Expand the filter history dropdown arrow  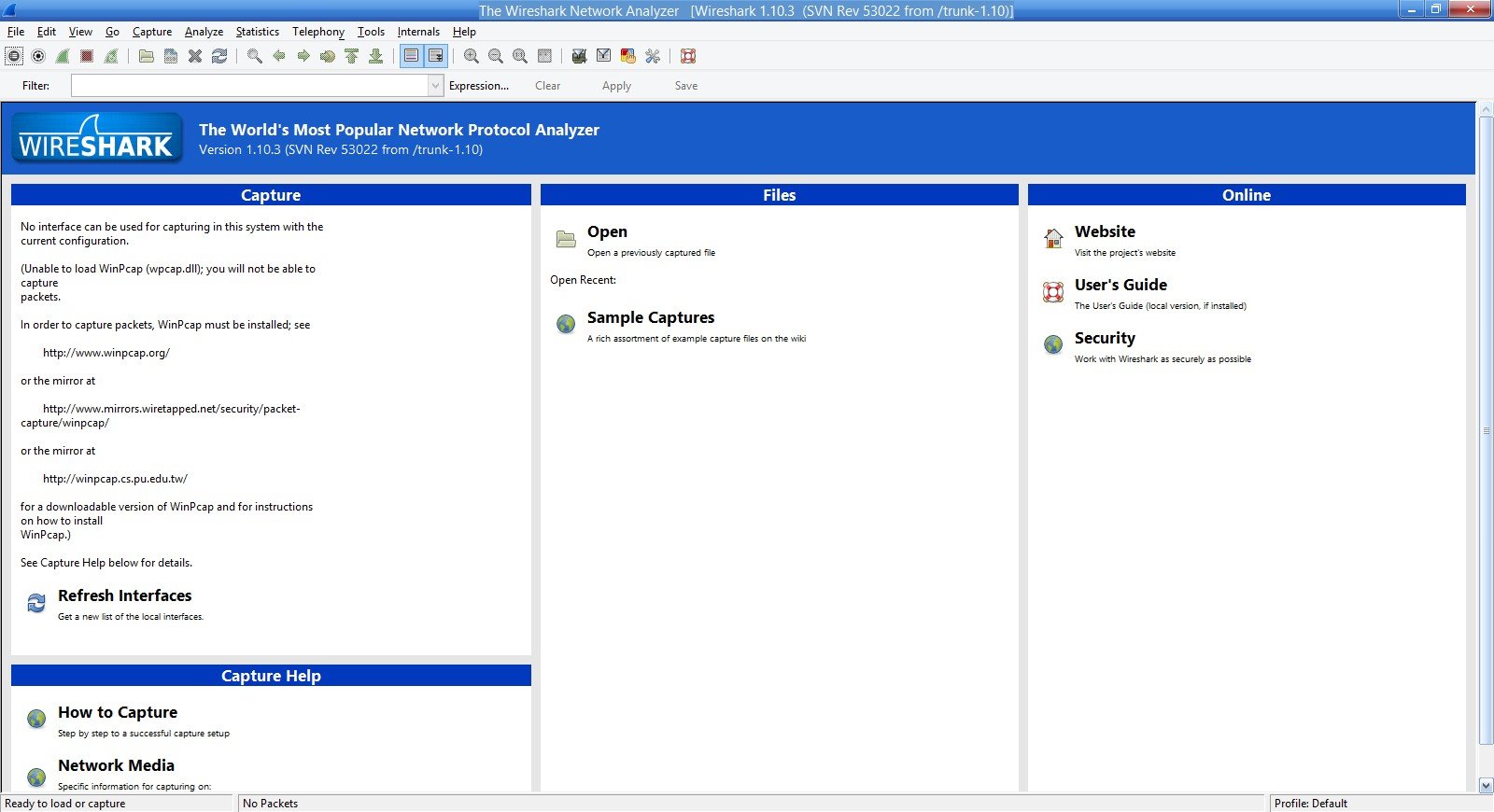pos(436,86)
